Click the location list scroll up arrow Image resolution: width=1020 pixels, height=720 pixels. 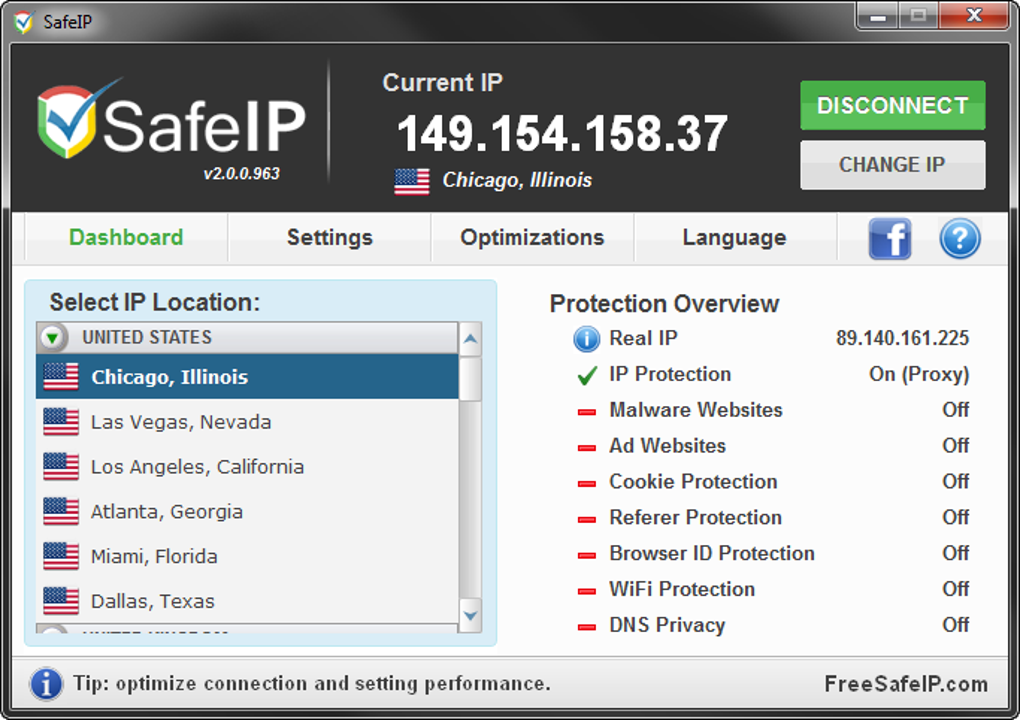[470, 339]
